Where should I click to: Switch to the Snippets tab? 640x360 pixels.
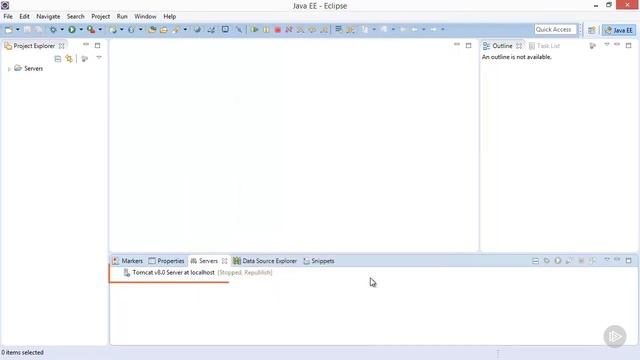(319, 261)
